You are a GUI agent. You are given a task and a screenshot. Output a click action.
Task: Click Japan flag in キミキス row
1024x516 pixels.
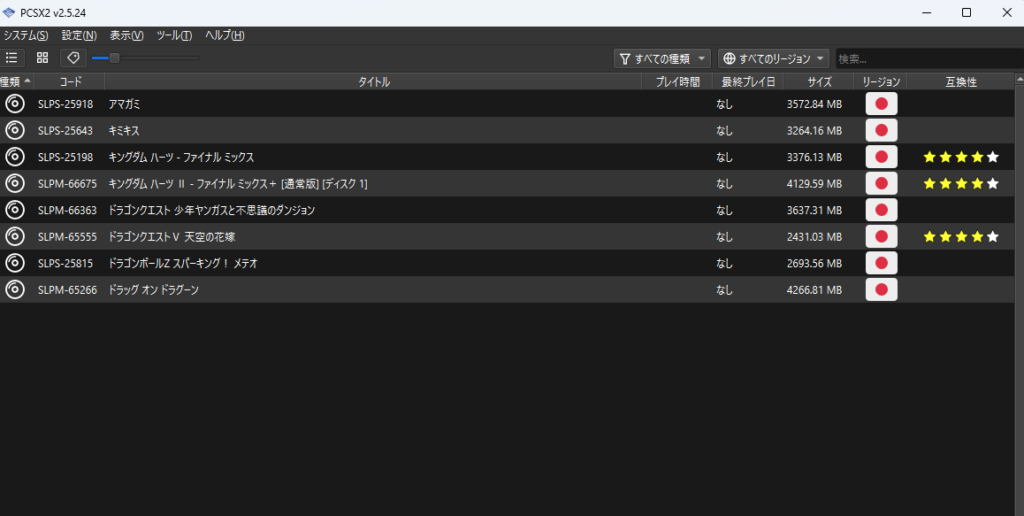(x=881, y=131)
